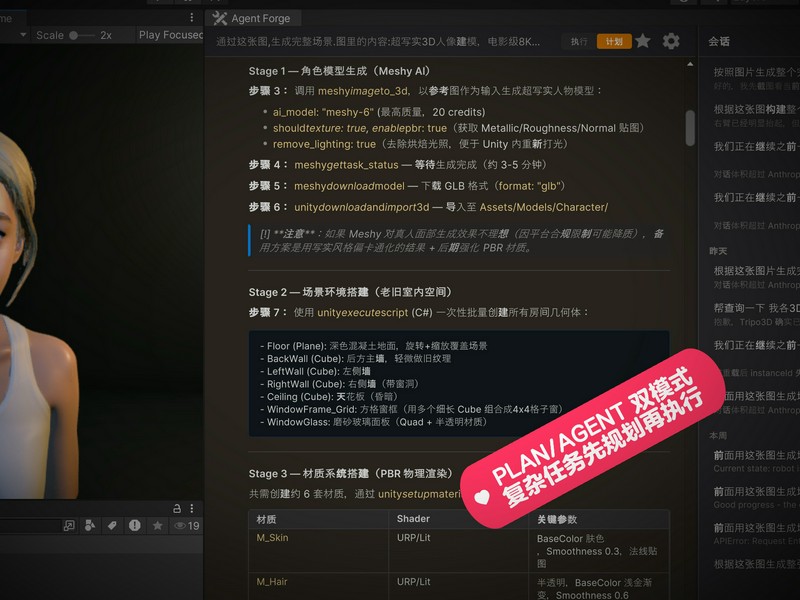The image size is (800, 600).
Task: Click the Stage 1 角色模型生成 heading
Action: point(340,71)
